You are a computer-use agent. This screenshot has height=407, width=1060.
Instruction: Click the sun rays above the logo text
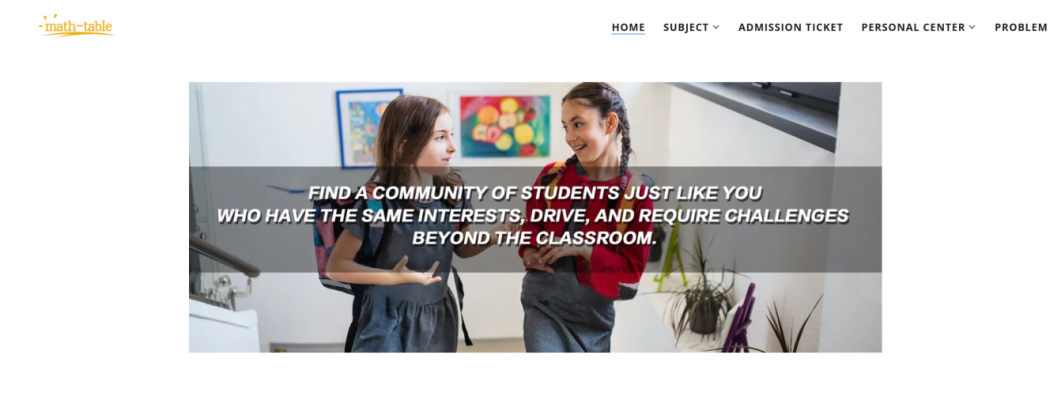(51, 18)
